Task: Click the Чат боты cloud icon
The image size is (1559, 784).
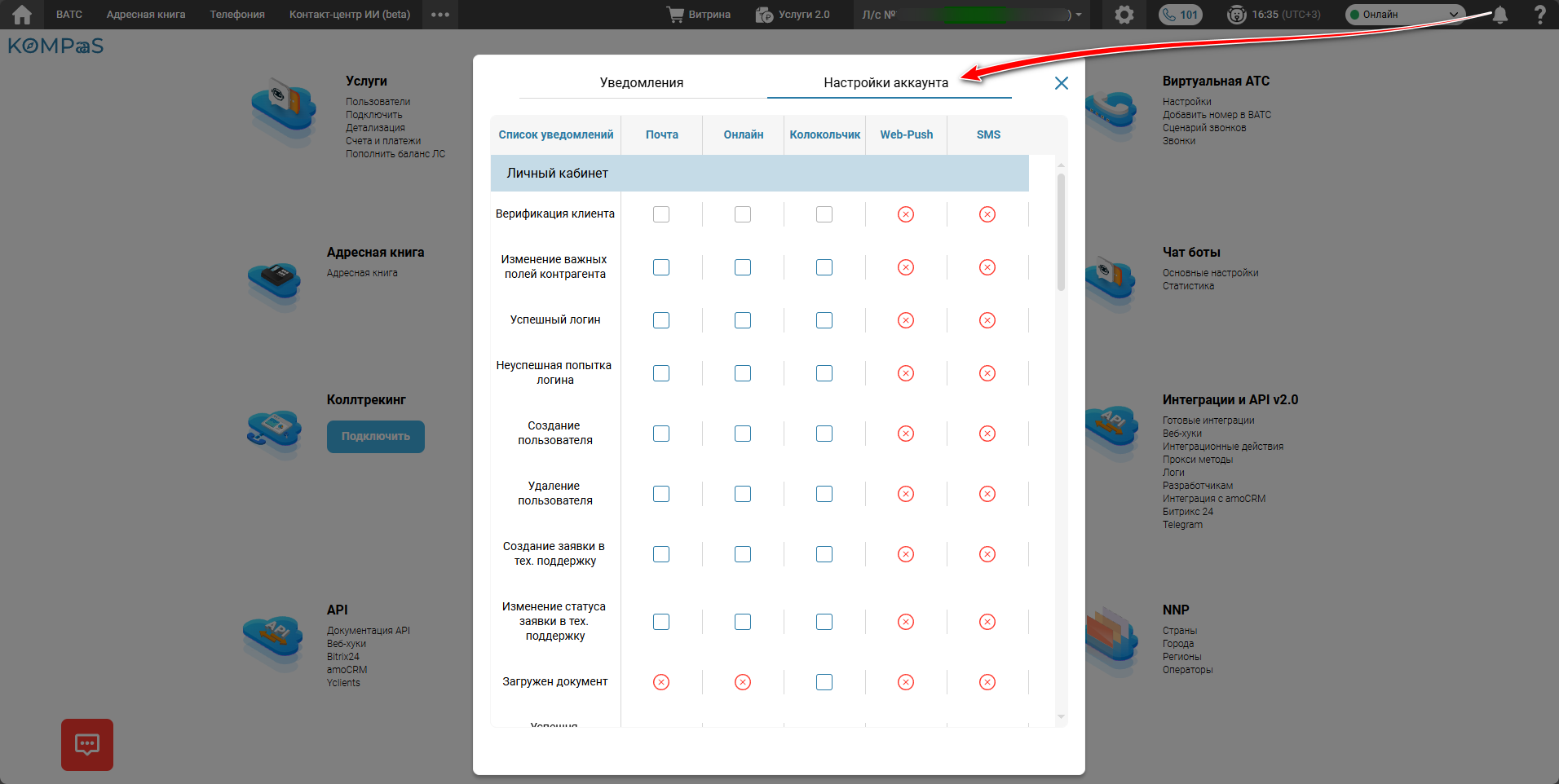Action: pos(1111,284)
